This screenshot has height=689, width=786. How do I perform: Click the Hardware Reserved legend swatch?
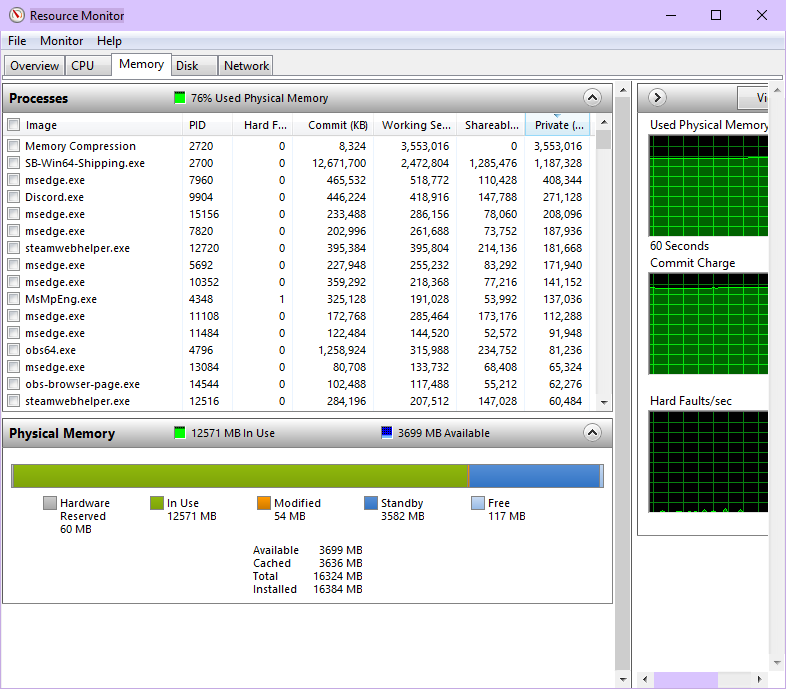(x=50, y=503)
